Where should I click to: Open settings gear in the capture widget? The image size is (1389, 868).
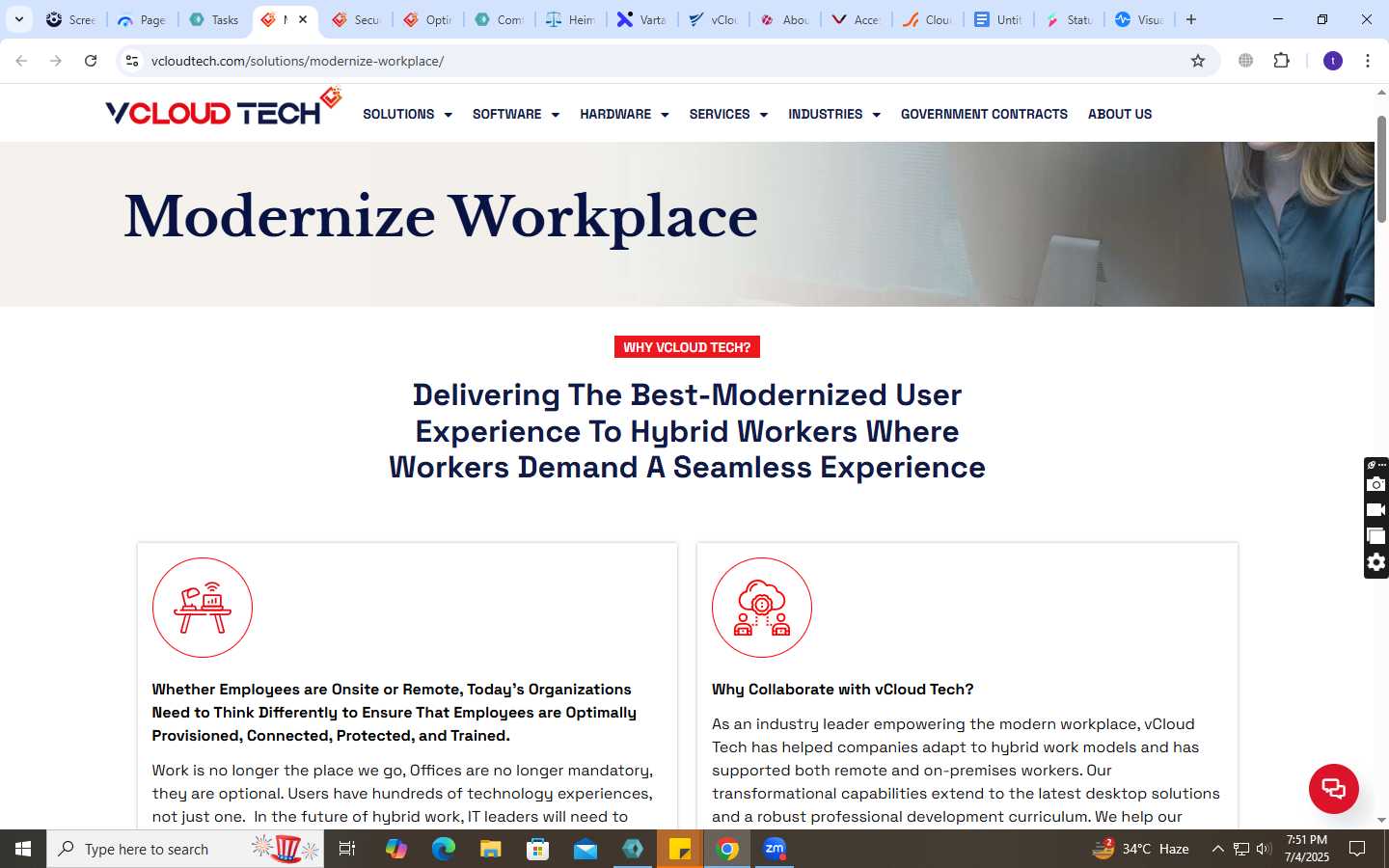click(x=1376, y=562)
